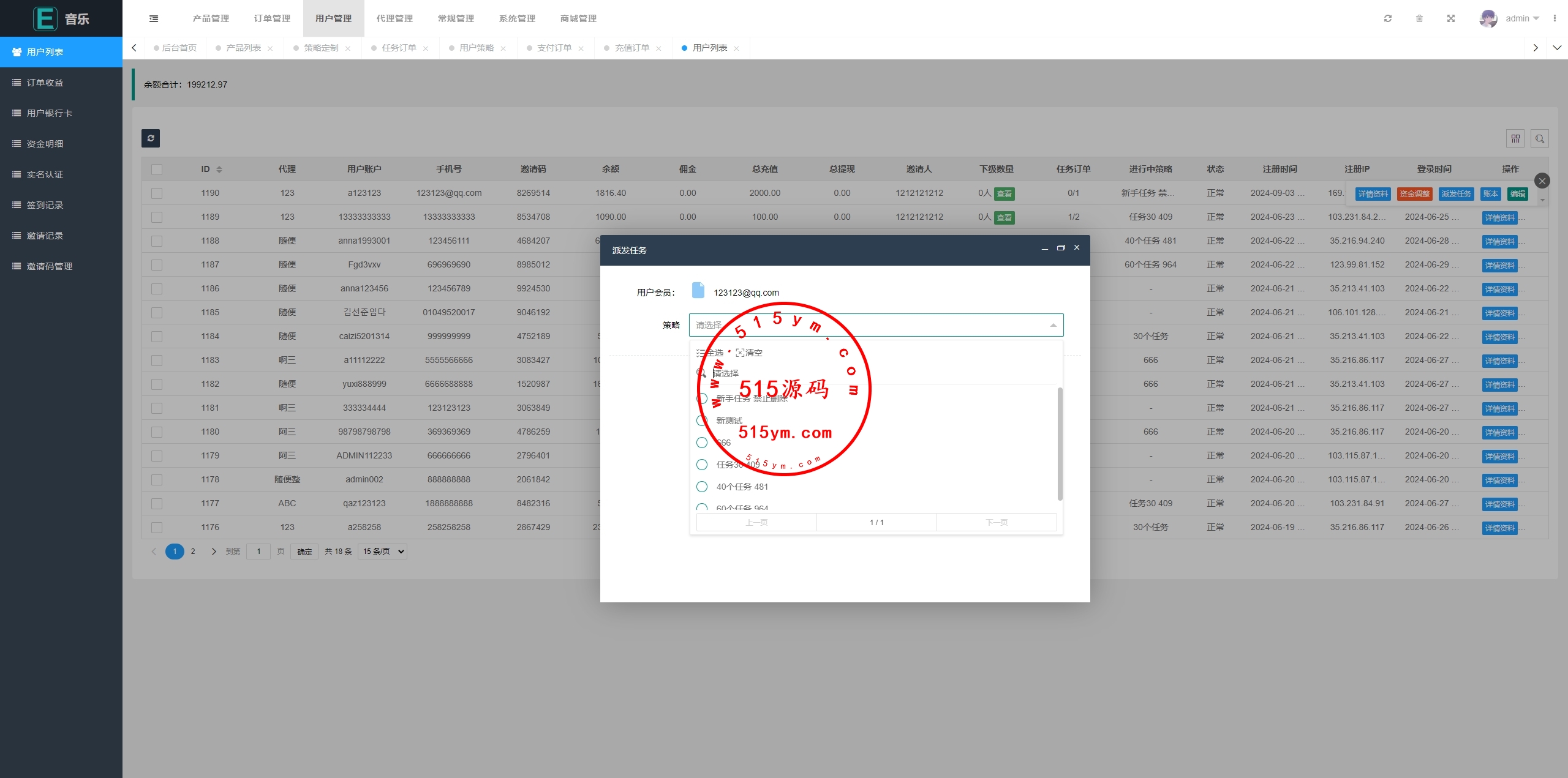Open the 15 条/页 page size selector
This screenshot has height=778, width=1568.
tap(383, 552)
